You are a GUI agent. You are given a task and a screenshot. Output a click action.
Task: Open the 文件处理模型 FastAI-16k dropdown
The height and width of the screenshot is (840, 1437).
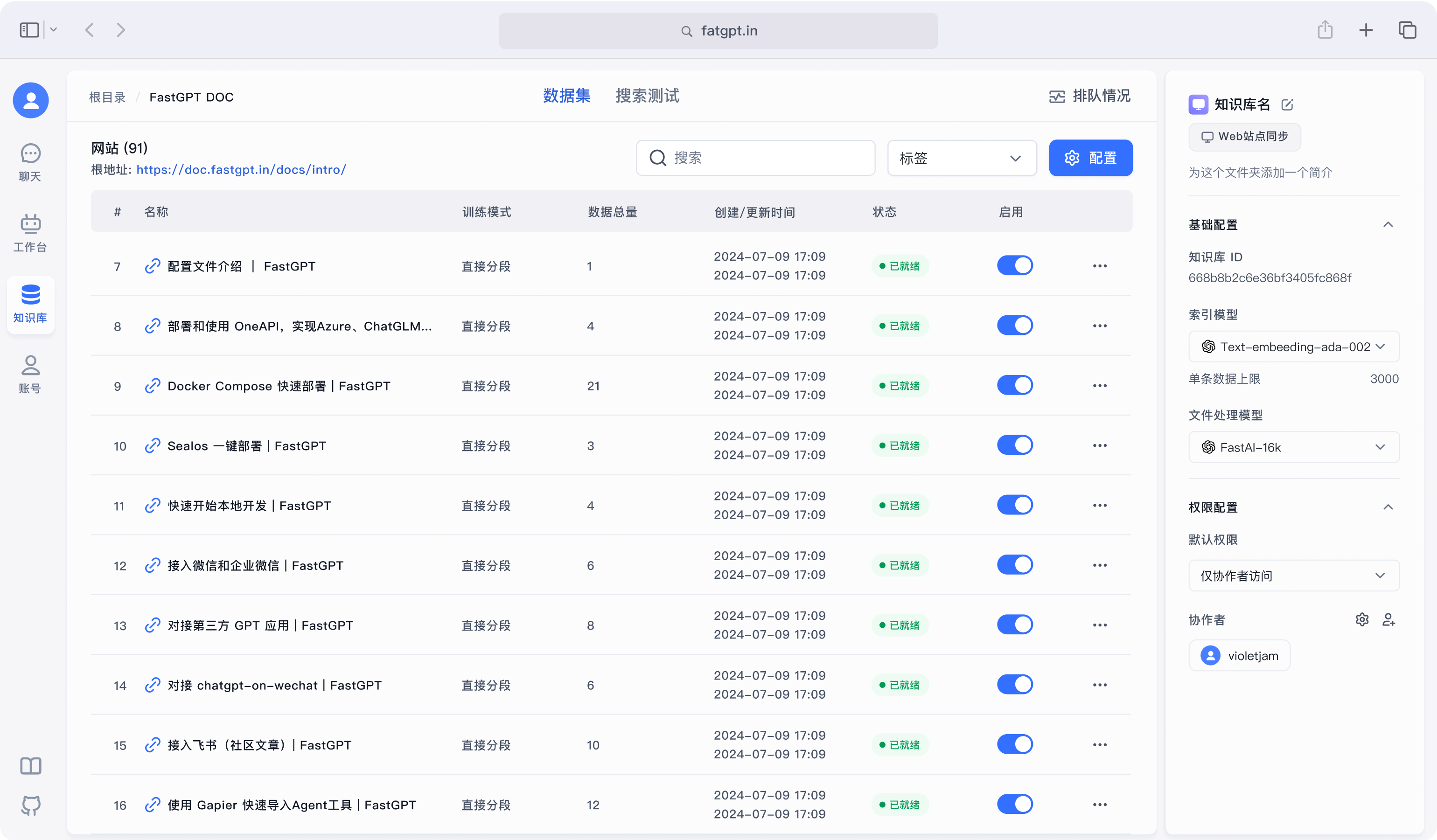(x=1294, y=447)
